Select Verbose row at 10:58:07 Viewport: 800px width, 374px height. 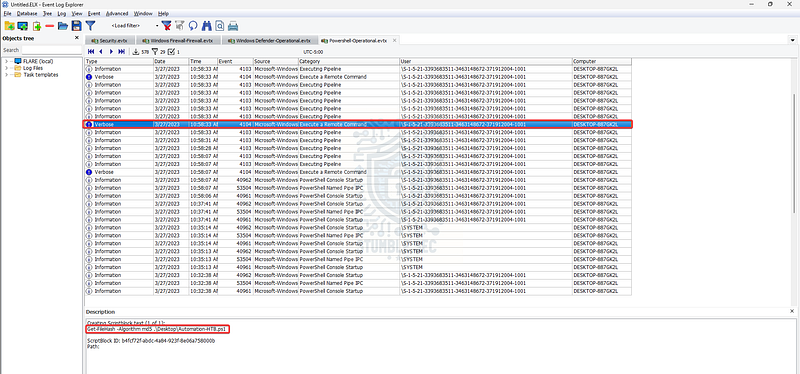click(x=358, y=172)
